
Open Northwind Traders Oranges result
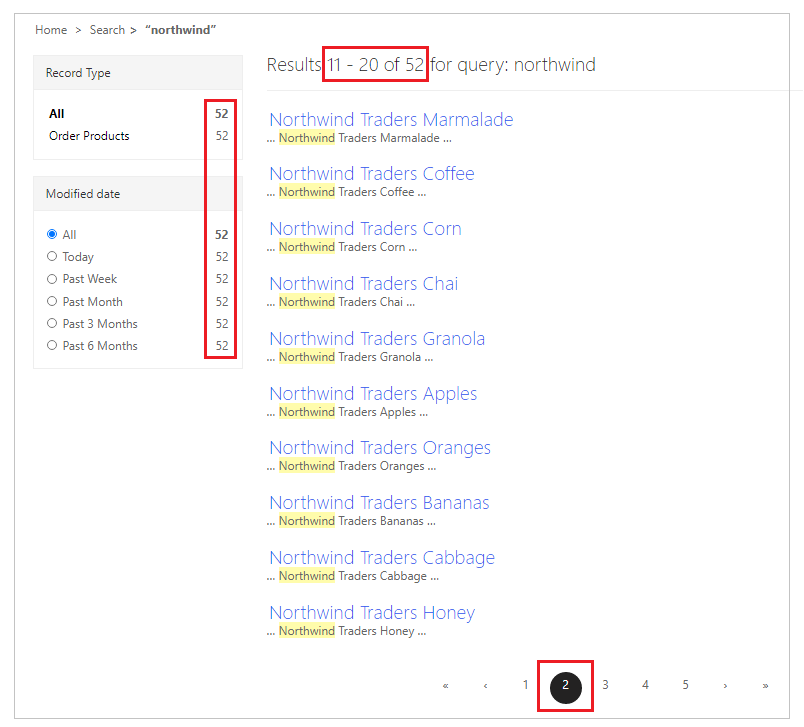(380, 448)
